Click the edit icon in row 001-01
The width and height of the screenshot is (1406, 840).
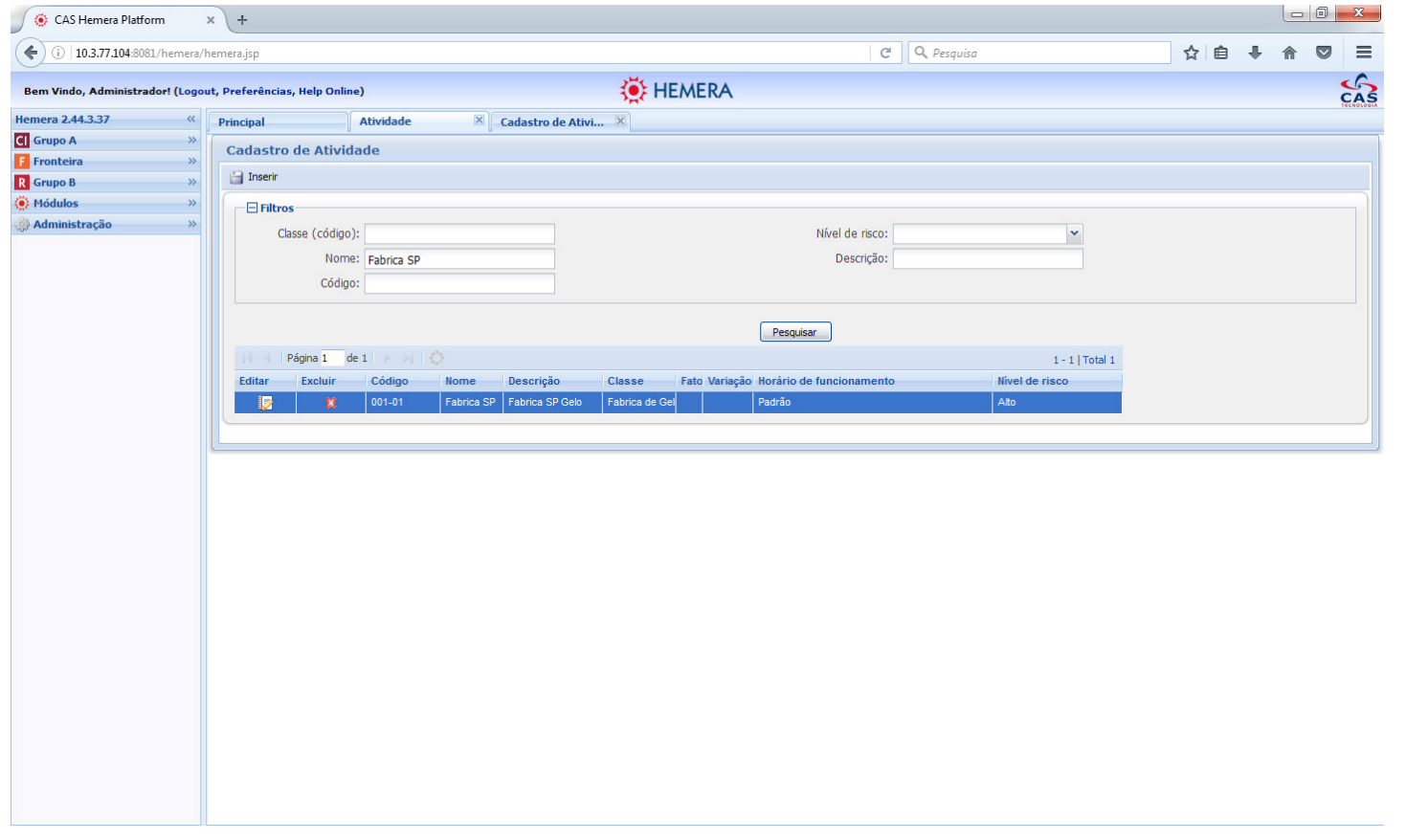(265, 403)
